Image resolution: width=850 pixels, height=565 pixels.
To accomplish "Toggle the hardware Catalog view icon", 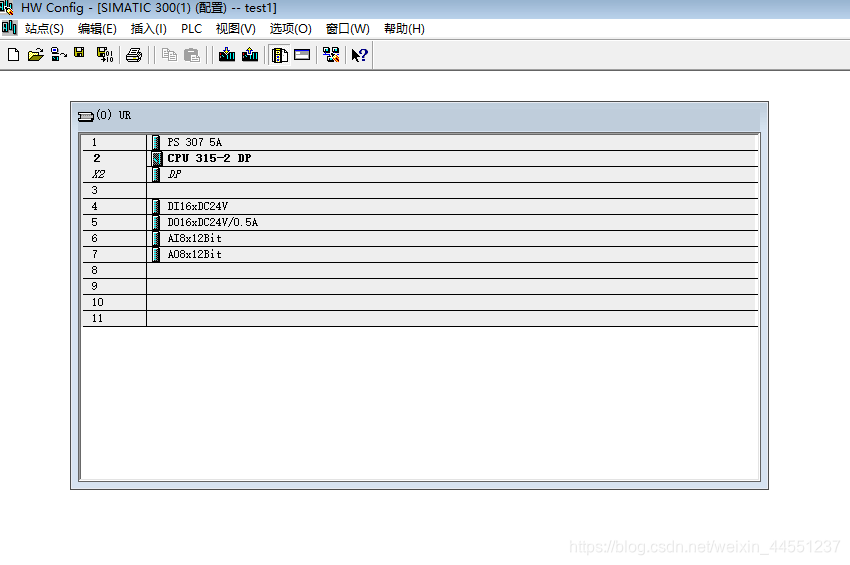I will point(280,55).
